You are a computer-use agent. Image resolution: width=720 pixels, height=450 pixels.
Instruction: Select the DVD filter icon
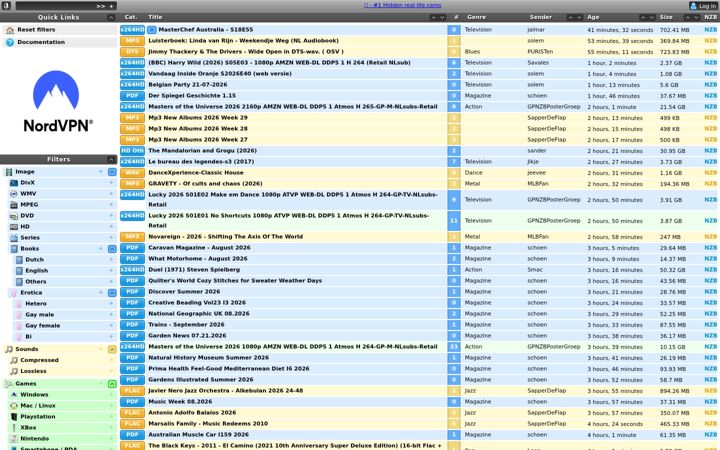point(14,216)
